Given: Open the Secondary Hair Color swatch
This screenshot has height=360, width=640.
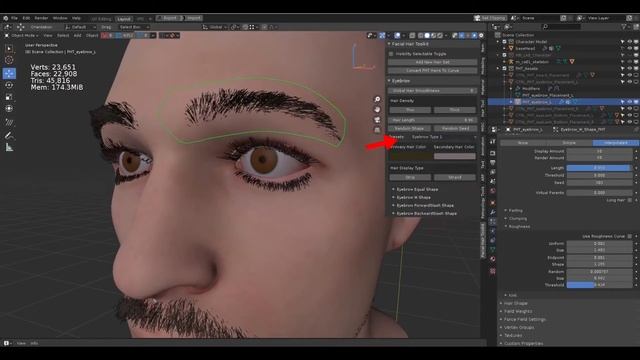Looking at the screenshot, I should coord(455,156).
